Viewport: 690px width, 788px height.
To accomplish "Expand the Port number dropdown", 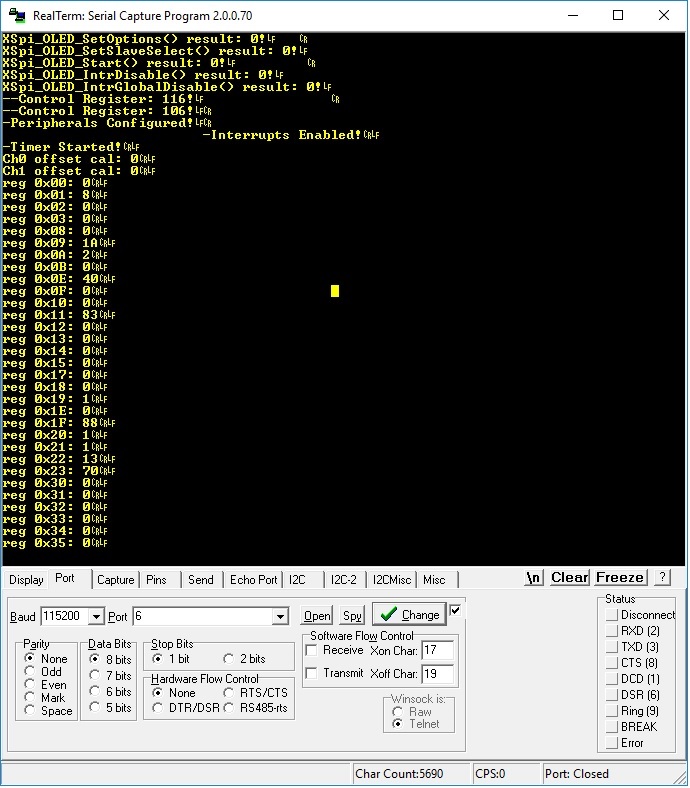I will click(x=281, y=617).
